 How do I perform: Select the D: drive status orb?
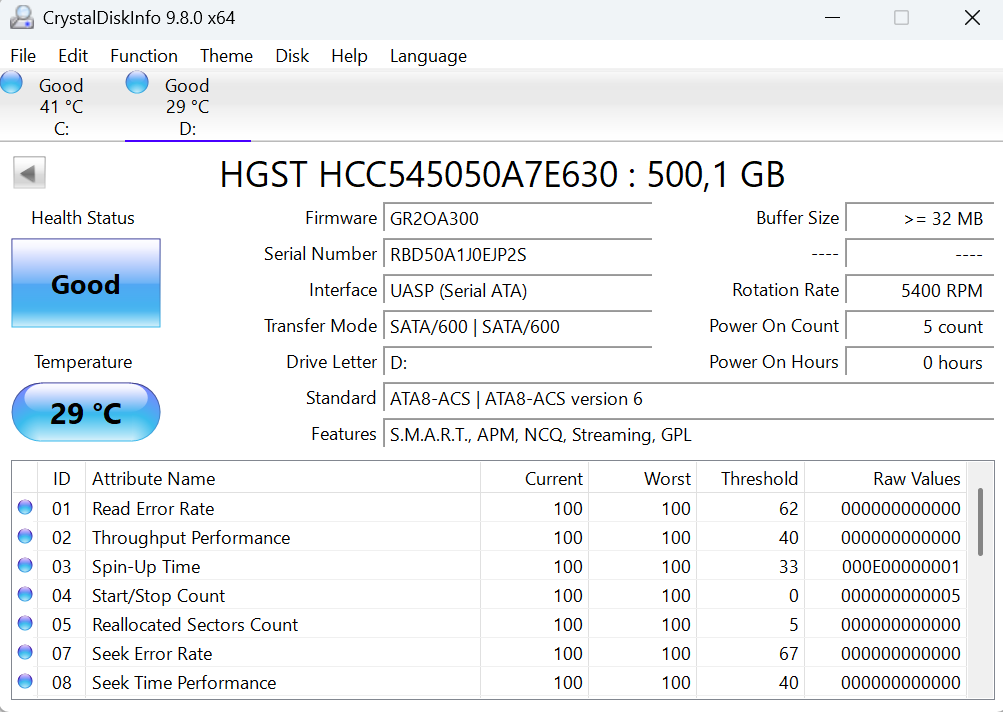[x=137, y=83]
